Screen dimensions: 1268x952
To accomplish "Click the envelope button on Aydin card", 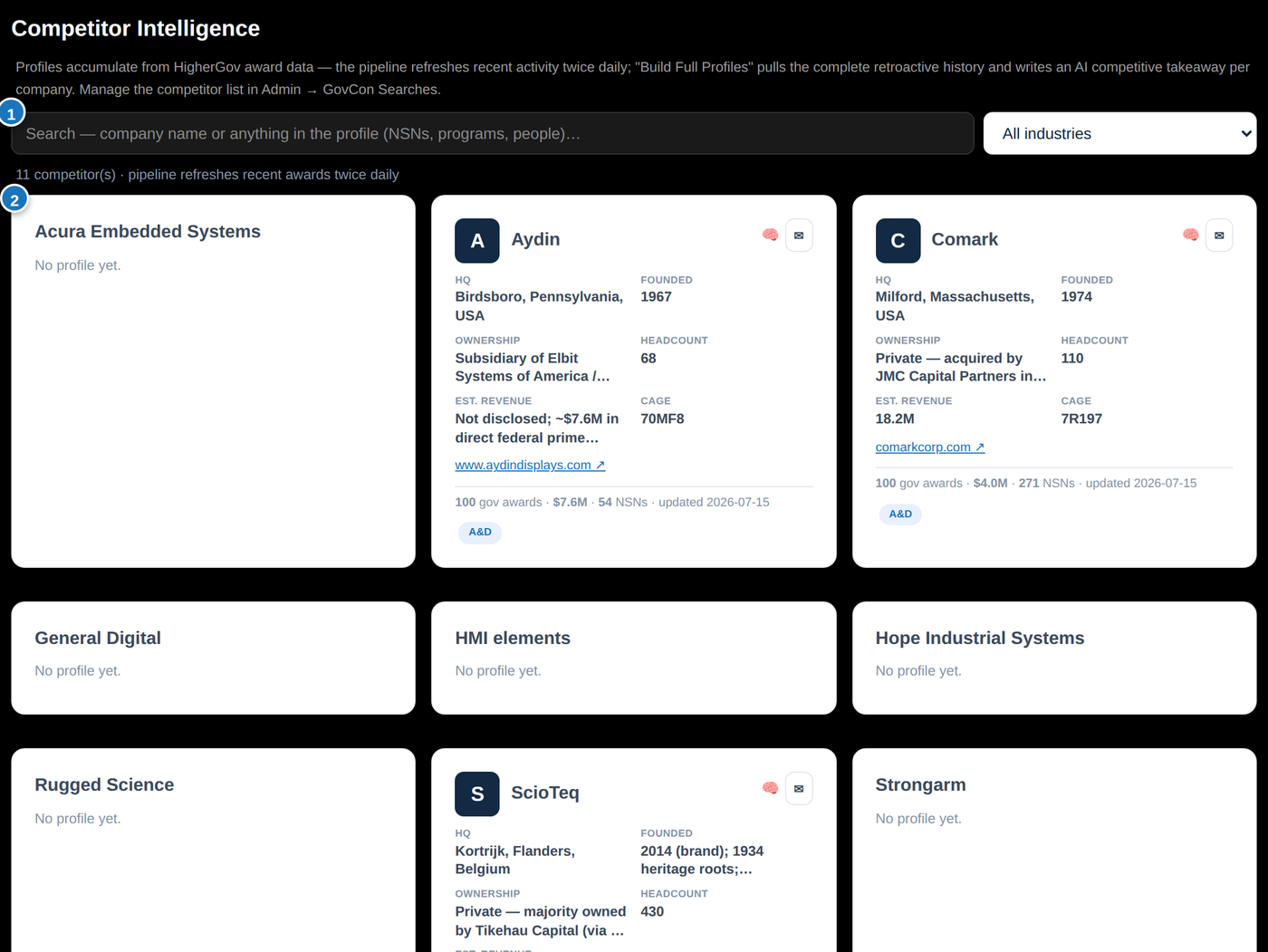I will click(799, 236).
